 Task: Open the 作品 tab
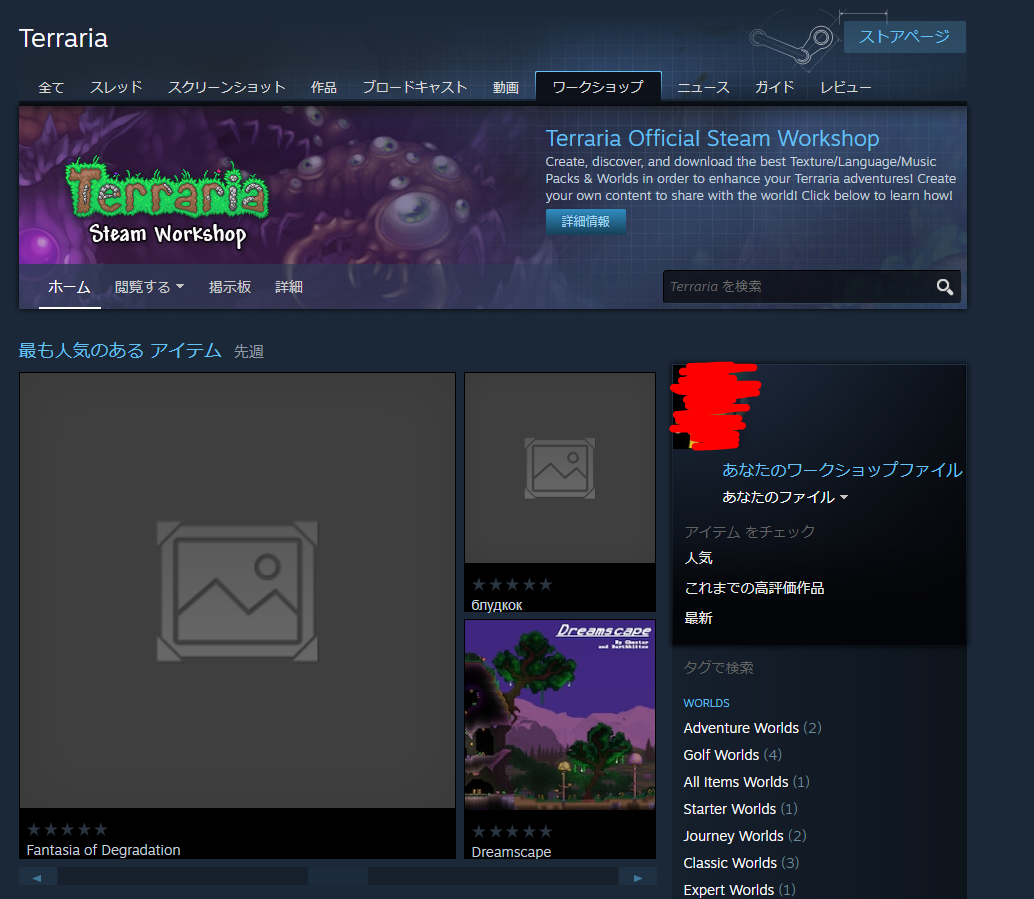(x=324, y=88)
